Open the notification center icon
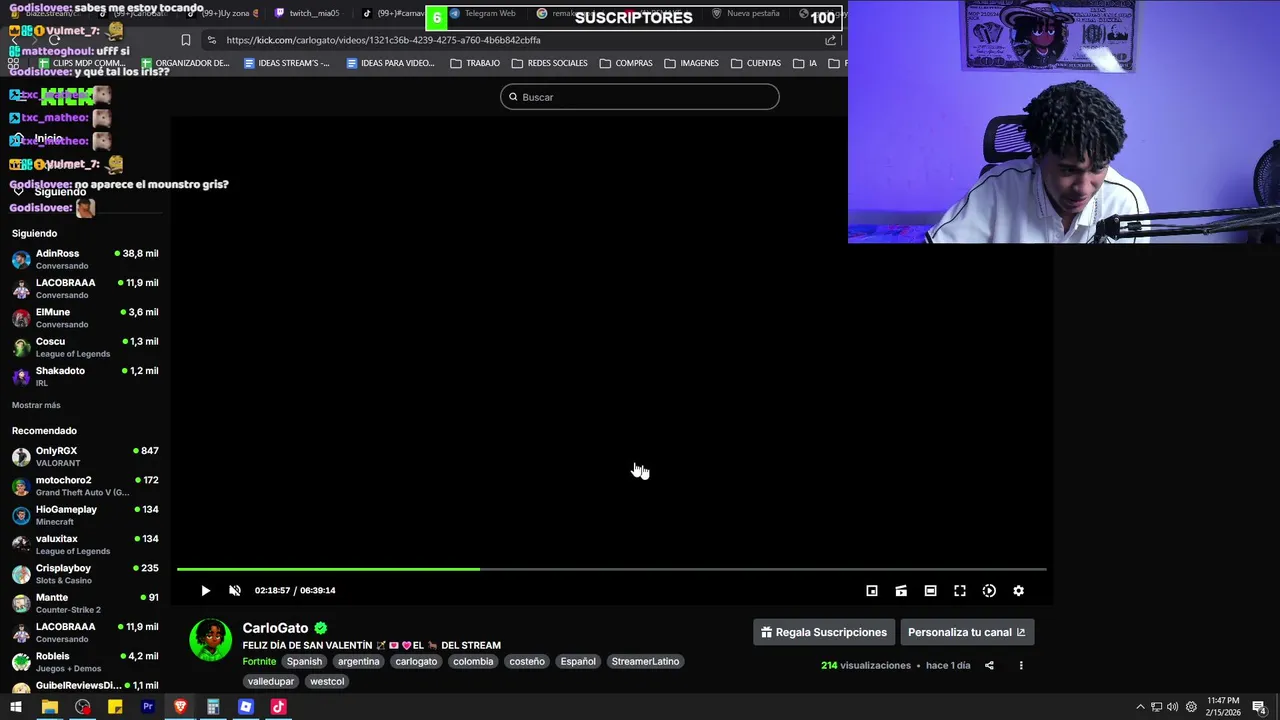 click(1260, 707)
